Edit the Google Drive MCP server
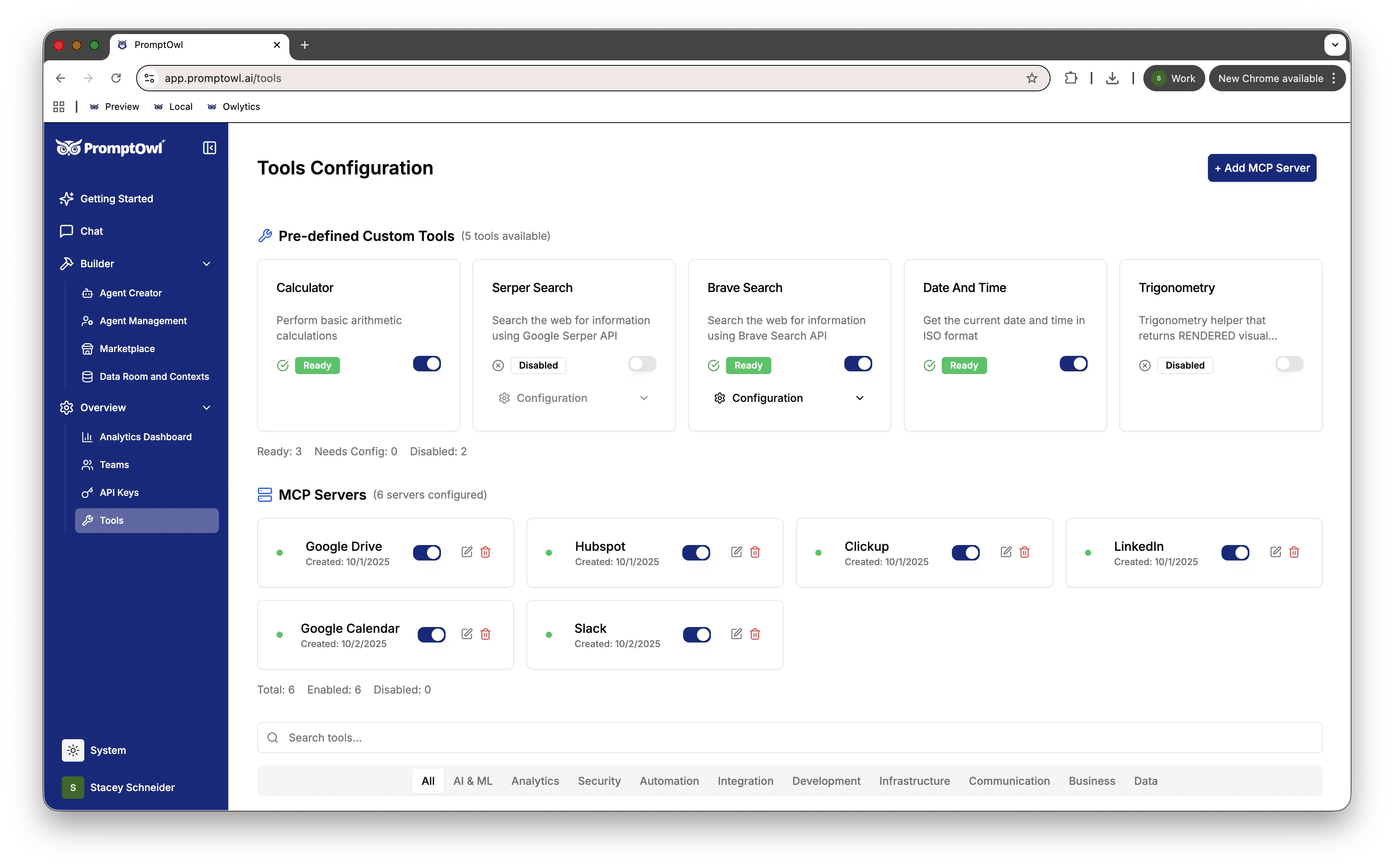Screen dimensions: 1394x868 coord(466,552)
